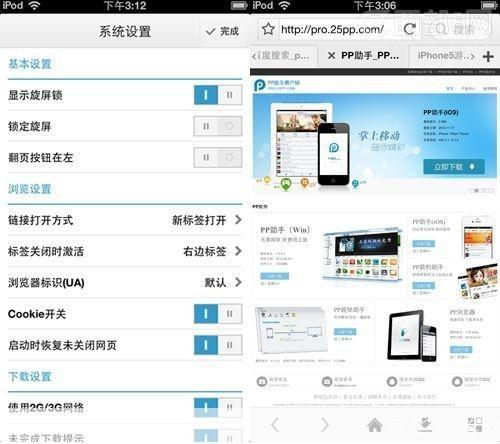Click the white iPhone thumbnail
This screenshot has height=444, width=500.
[477, 237]
